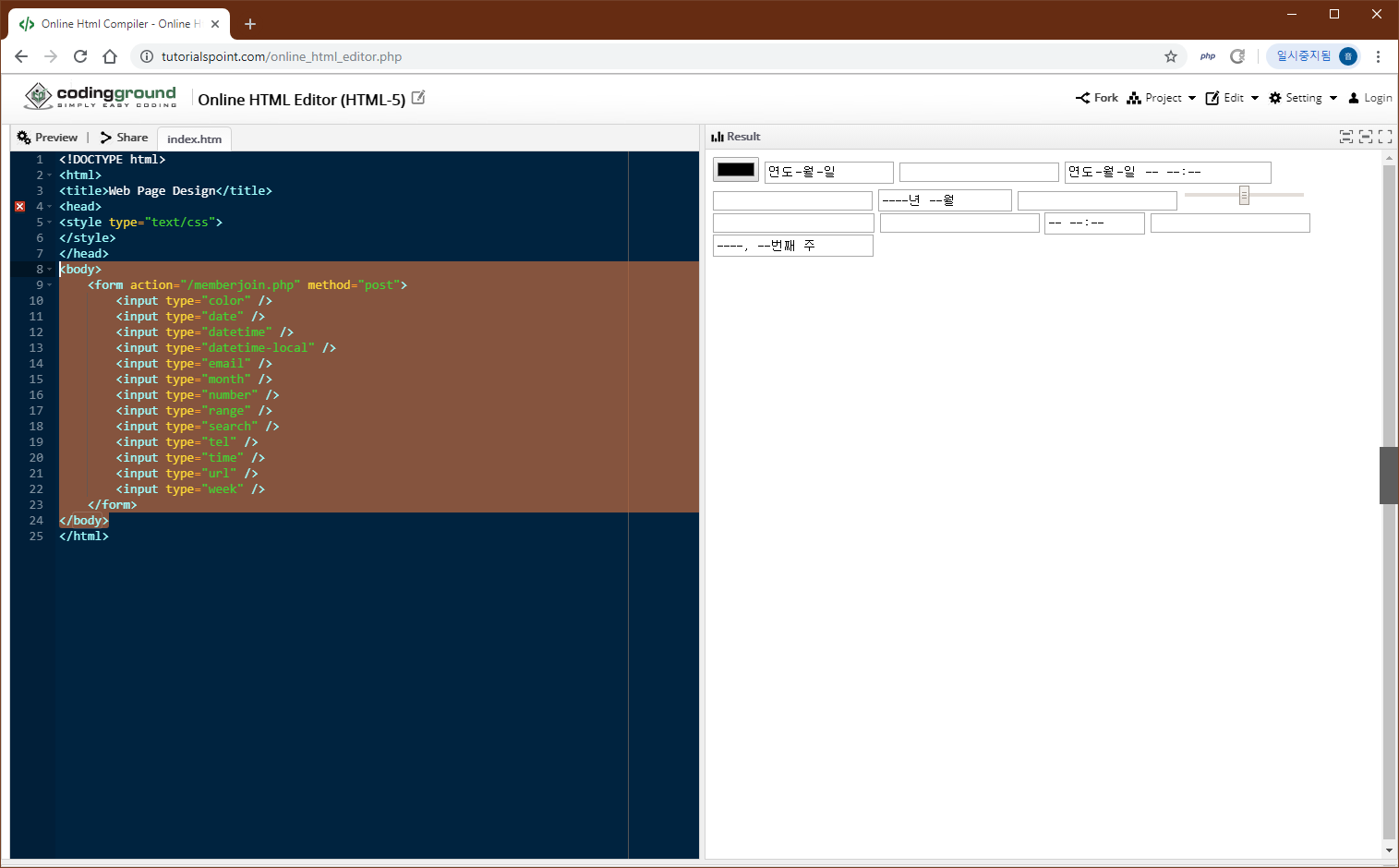This screenshot has height=868, width=1399.
Task: Click the Project sitemap icon
Action: [x=1132, y=97]
